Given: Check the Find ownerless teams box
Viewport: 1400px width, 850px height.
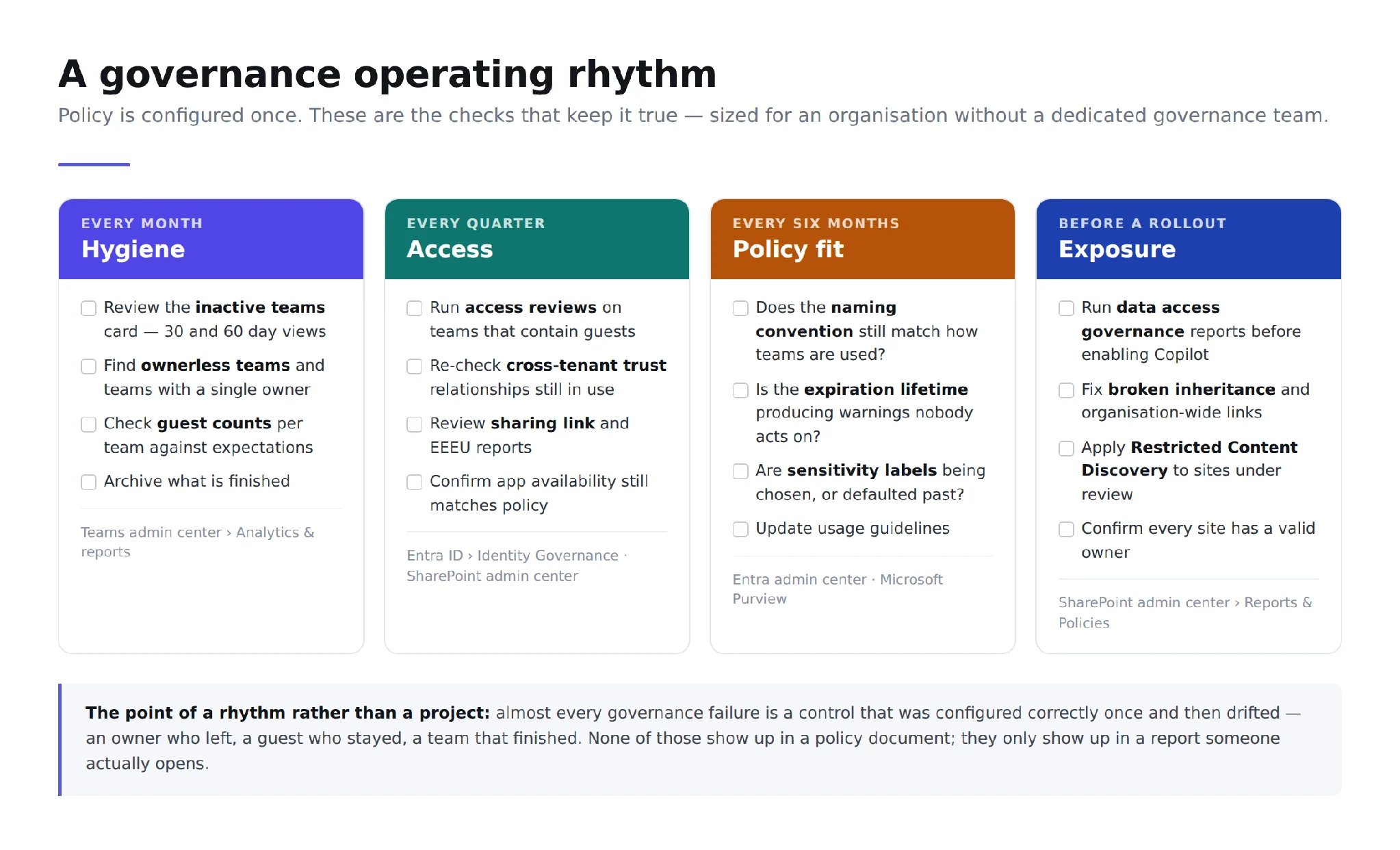Looking at the screenshot, I should pyautogui.click(x=88, y=367).
